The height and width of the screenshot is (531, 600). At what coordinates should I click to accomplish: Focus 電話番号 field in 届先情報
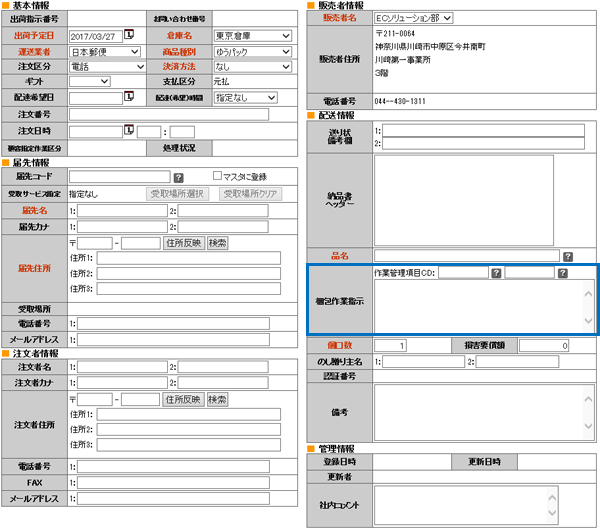click(173, 324)
